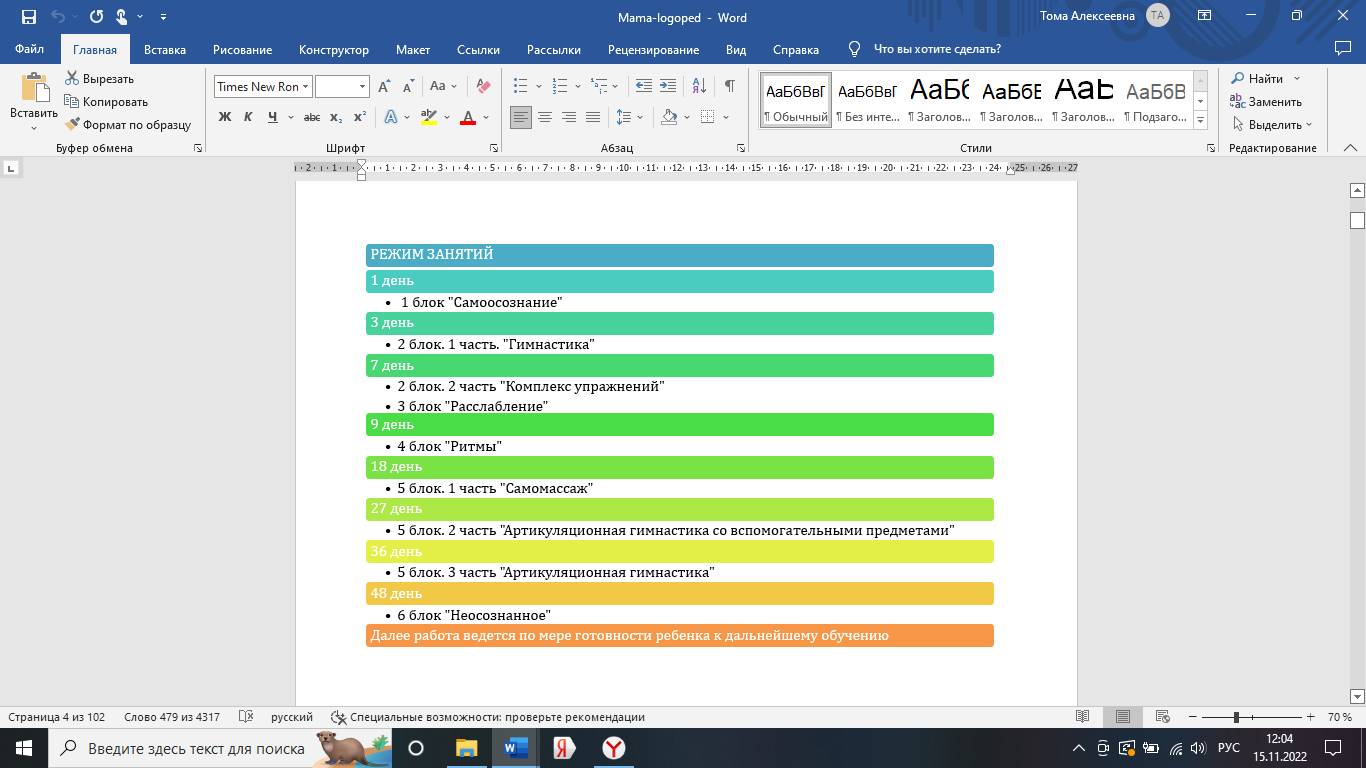Align text to the left

pos(520,117)
